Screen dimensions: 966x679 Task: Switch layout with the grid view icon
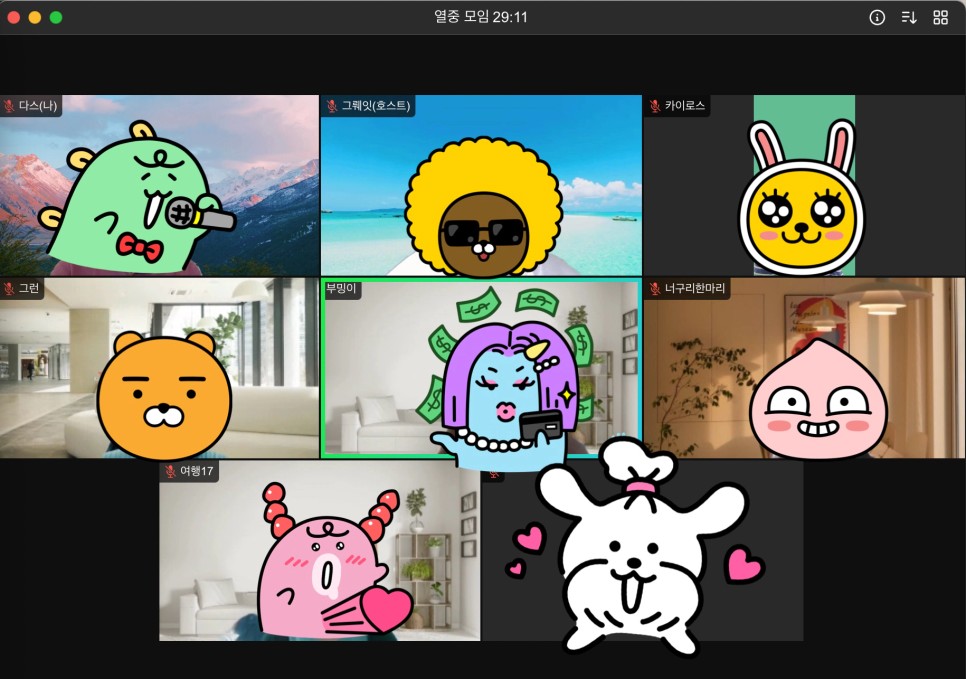pyautogui.click(x=940, y=17)
